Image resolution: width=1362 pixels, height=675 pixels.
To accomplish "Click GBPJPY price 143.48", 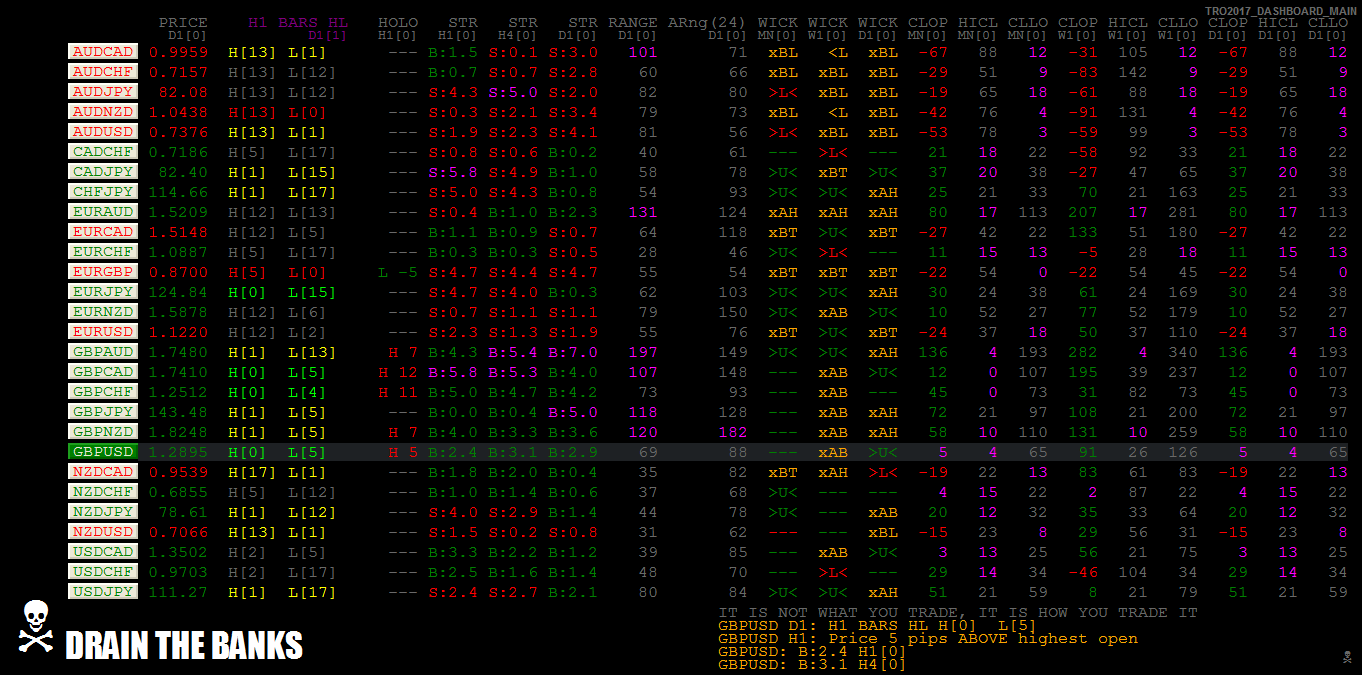I will pyautogui.click(x=178, y=412).
